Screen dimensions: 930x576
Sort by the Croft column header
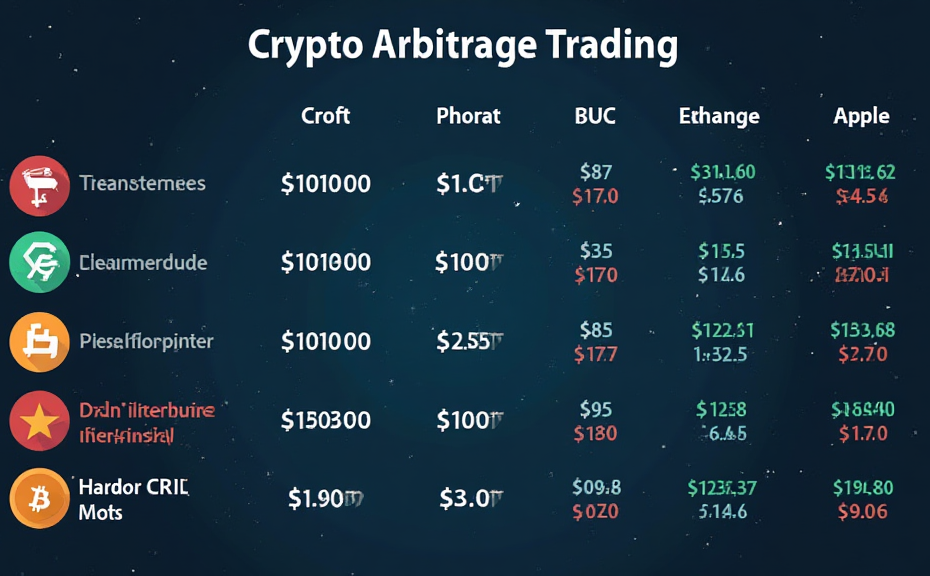pos(326,116)
